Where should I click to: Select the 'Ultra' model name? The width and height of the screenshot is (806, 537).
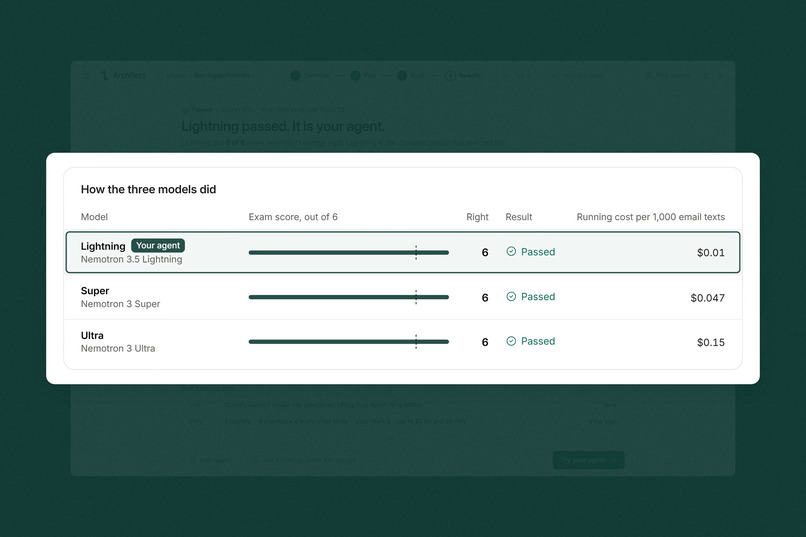[92, 336]
